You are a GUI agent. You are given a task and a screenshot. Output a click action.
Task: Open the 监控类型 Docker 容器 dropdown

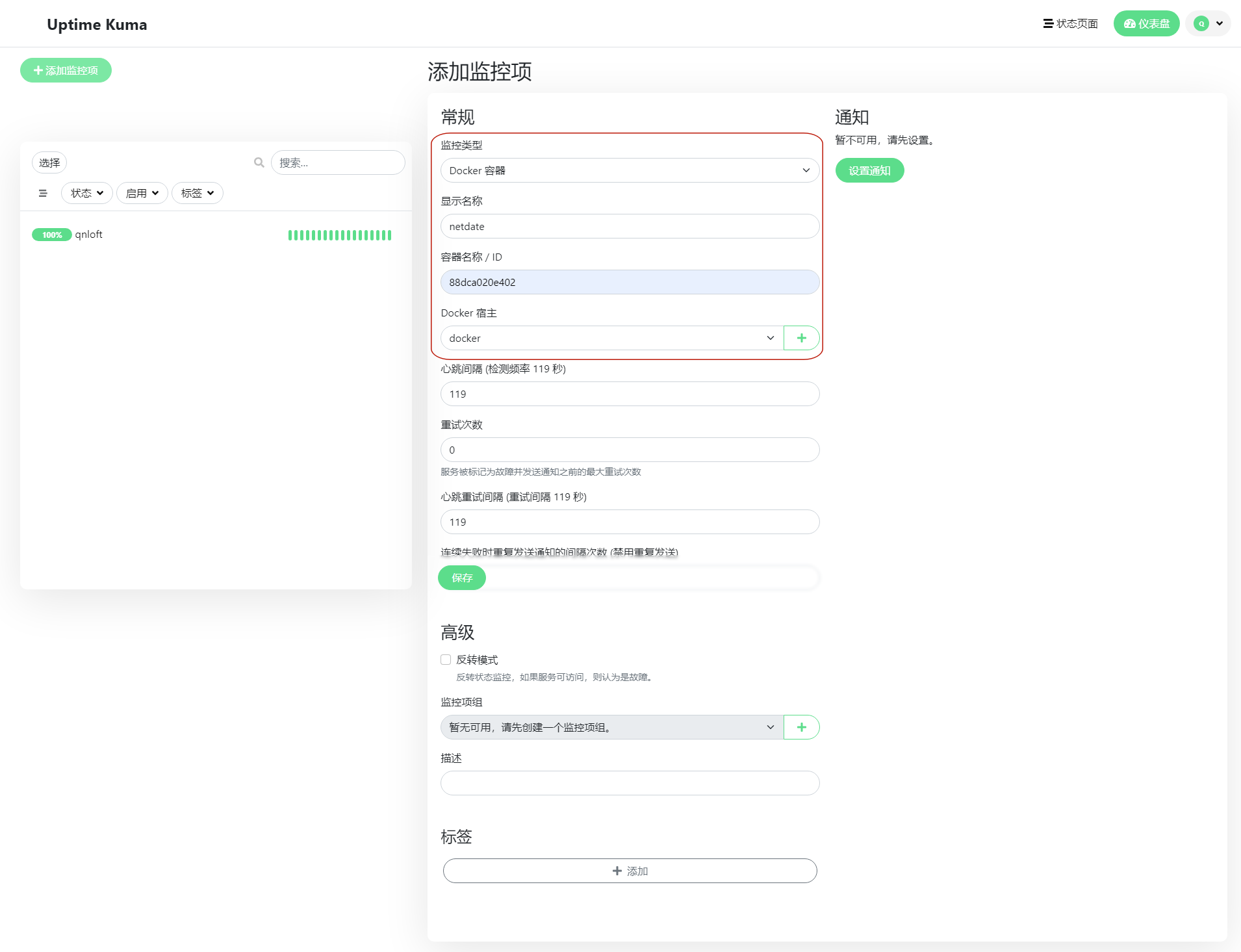tap(630, 170)
